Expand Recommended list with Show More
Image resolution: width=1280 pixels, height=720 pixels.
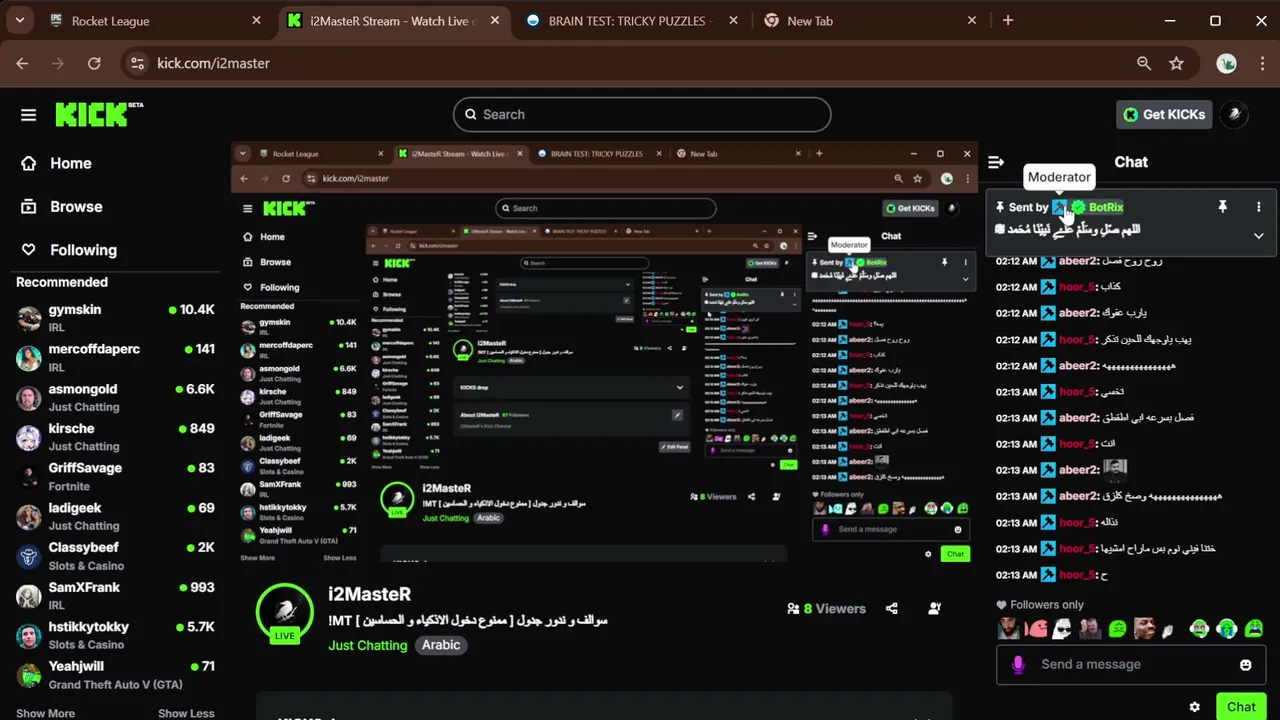pyautogui.click(x=45, y=713)
